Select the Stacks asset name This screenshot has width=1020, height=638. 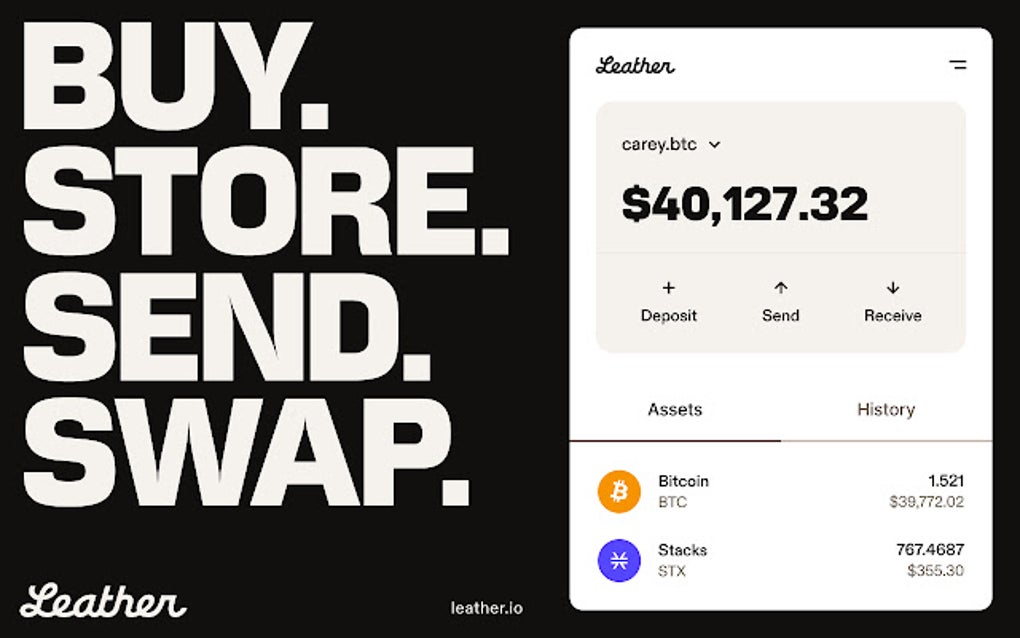click(682, 550)
